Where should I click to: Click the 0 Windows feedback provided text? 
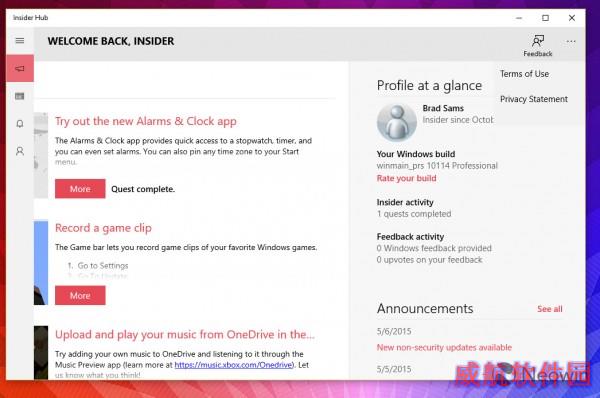(434, 248)
